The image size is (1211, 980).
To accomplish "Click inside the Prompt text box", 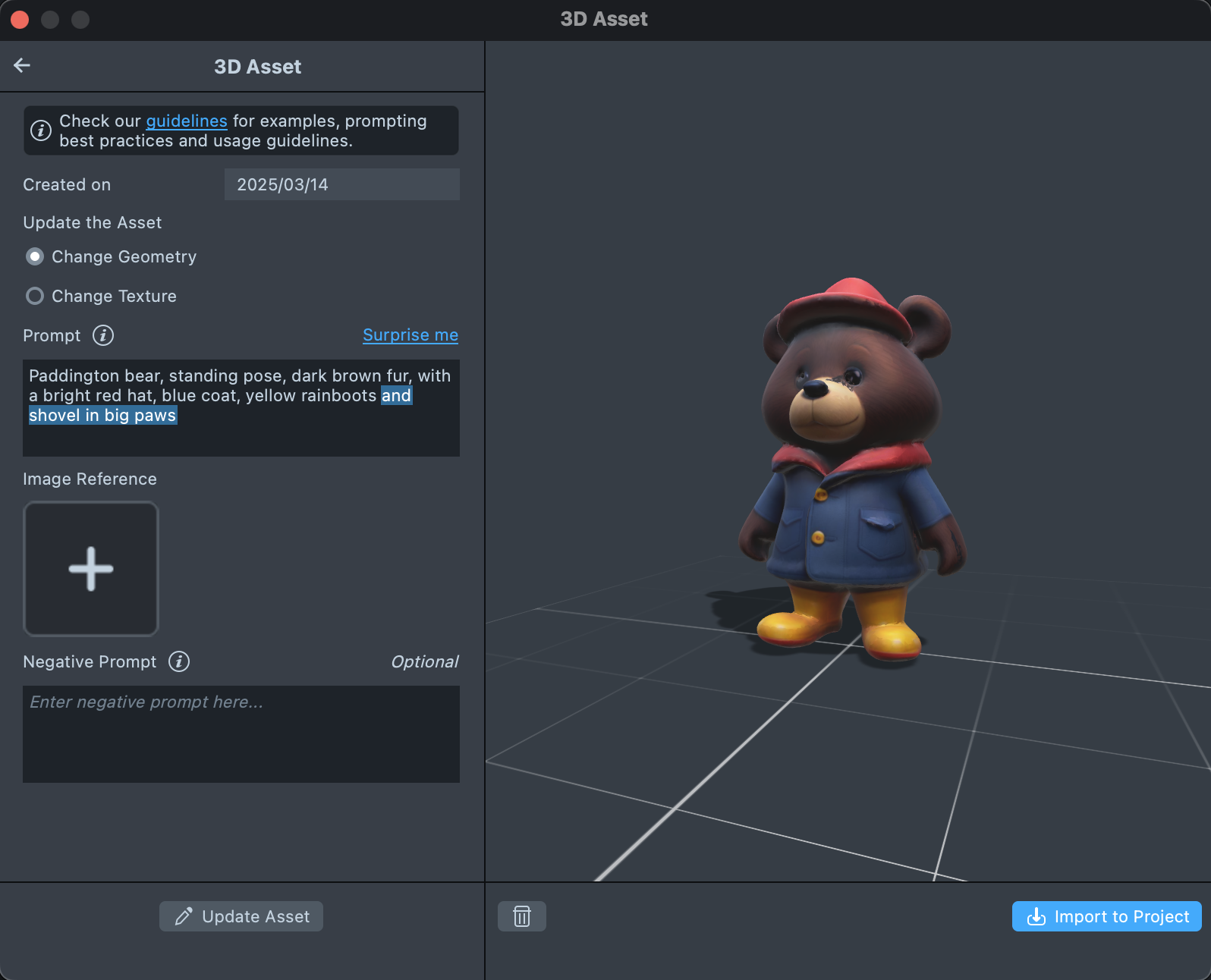I will [241, 436].
